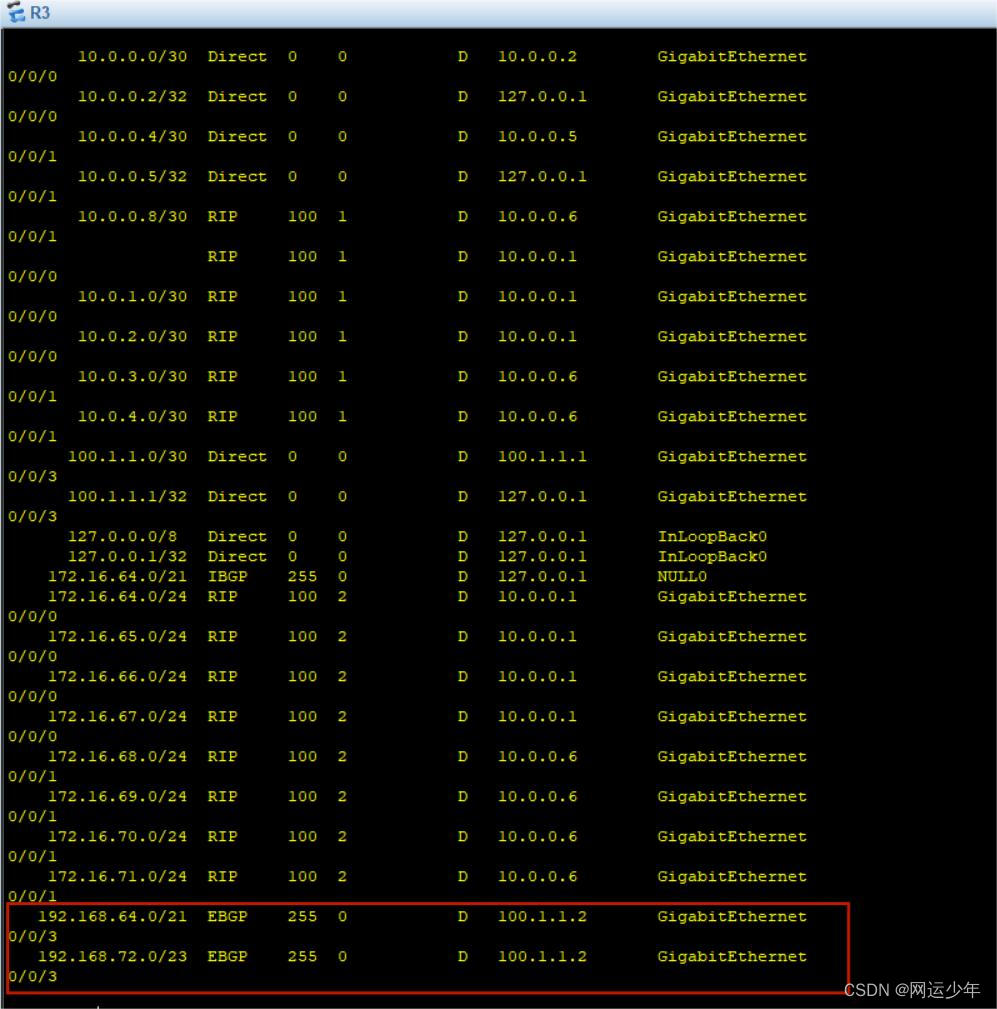
Task: Click RIP protocol of 10.0.3.0/30 route
Action: point(222,376)
